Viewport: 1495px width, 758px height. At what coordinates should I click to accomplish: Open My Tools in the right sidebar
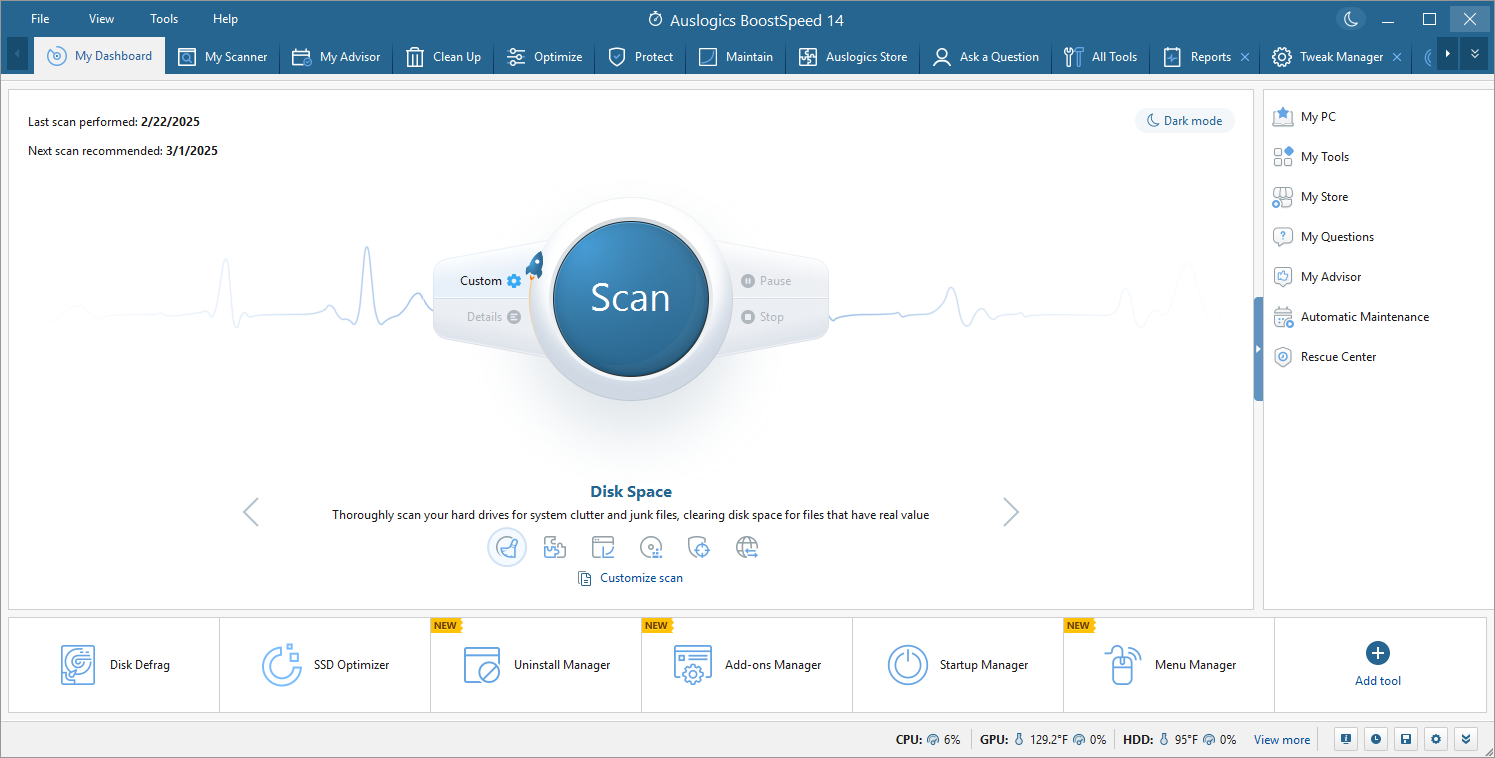[1310, 157]
